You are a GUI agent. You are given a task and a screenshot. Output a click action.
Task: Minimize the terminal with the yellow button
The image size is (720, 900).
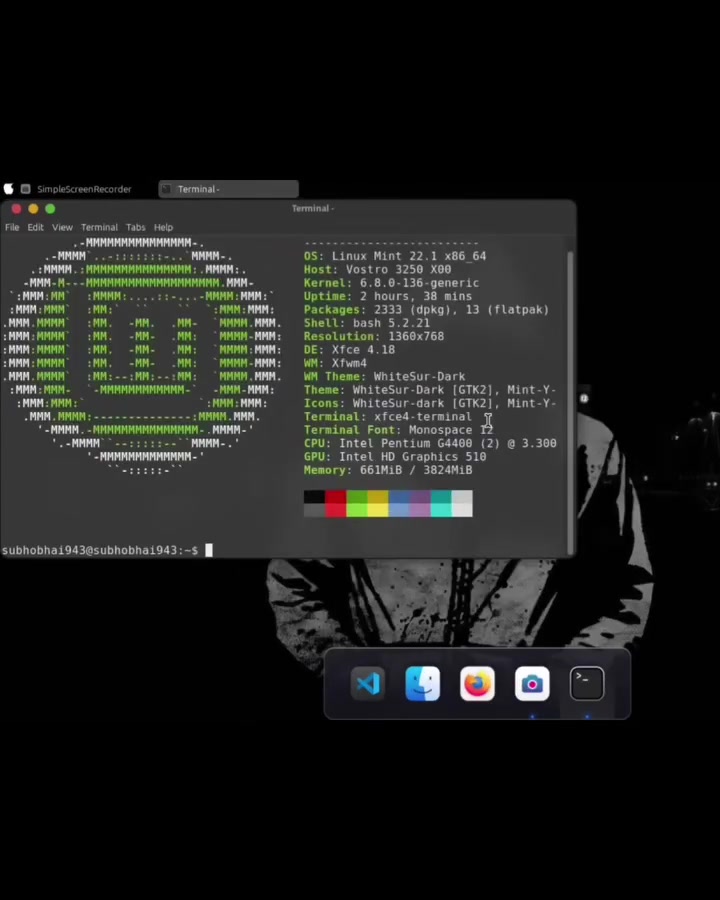tap(33, 208)
